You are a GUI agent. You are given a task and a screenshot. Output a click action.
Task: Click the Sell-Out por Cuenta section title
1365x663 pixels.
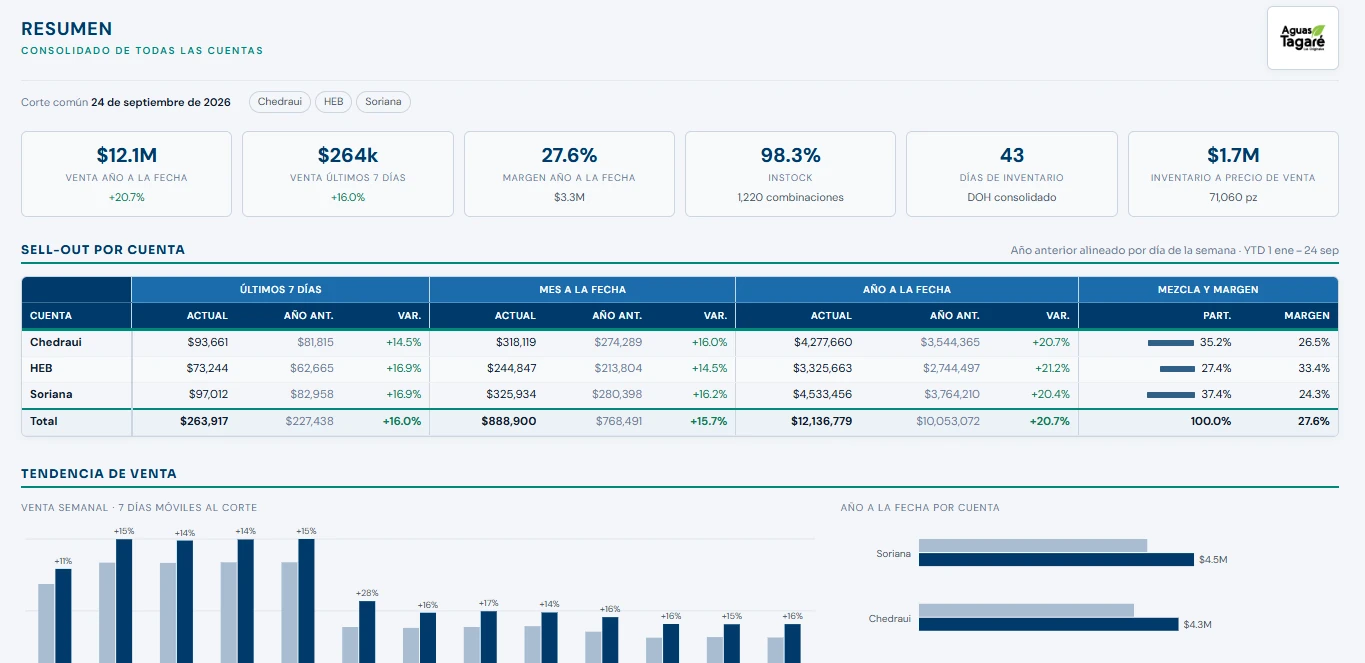coord(103,250)
